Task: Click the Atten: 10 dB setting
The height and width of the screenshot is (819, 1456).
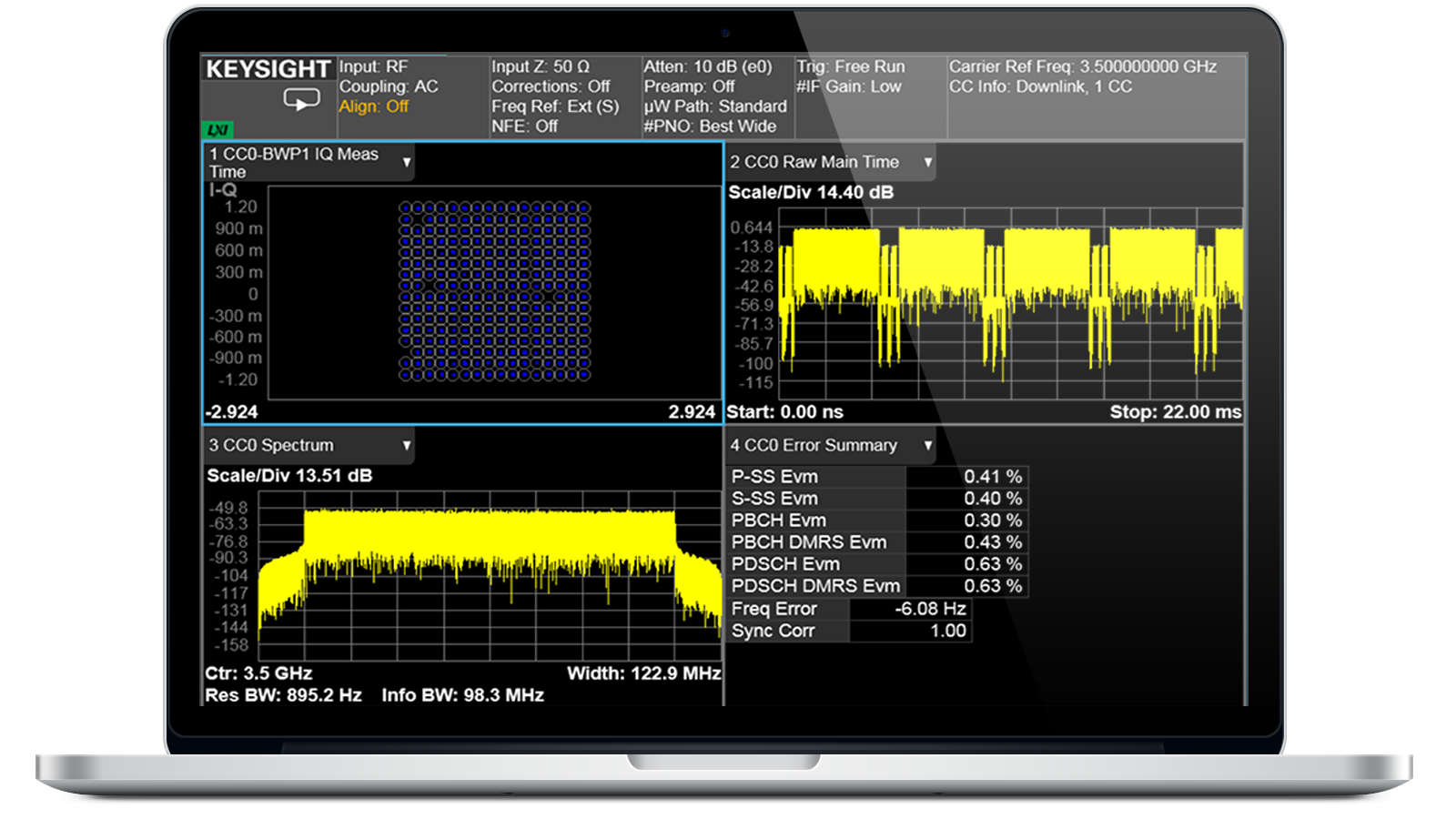Action: 707,66
